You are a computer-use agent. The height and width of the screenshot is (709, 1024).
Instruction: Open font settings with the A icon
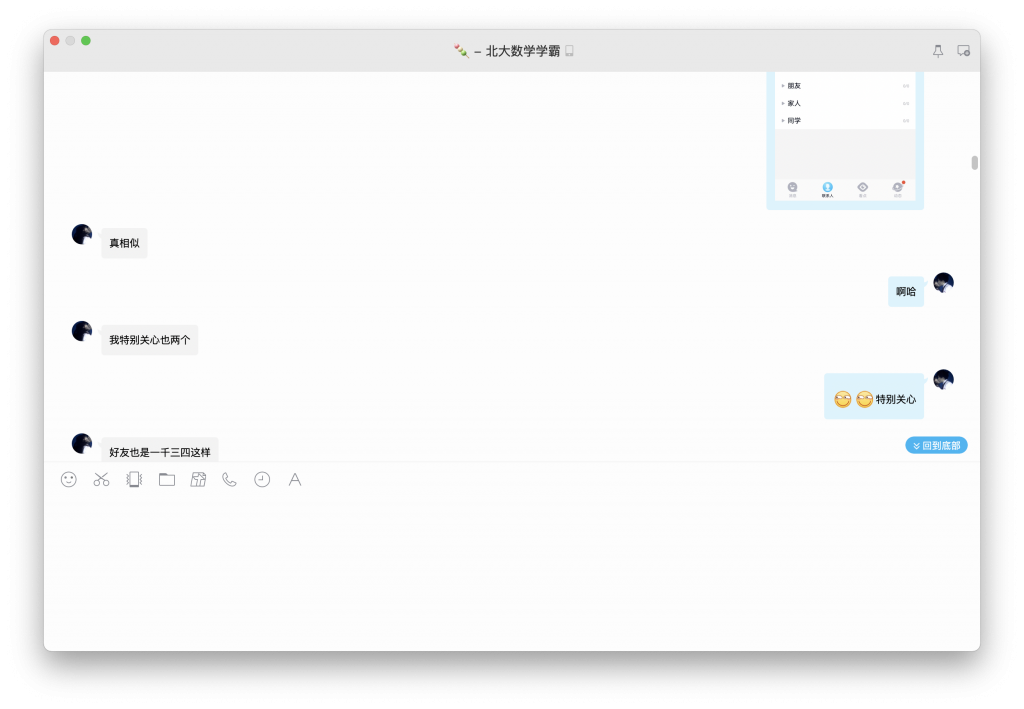[294, 480]
